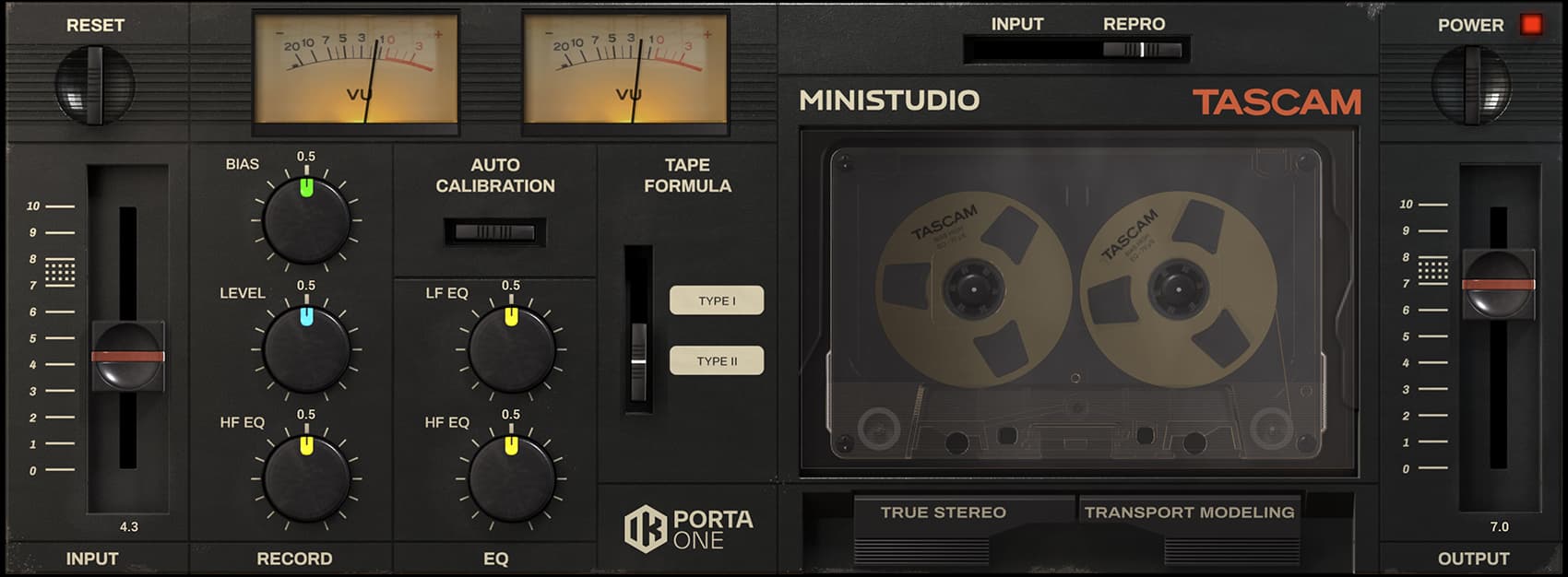Click the REPRO label
Screen dimensions: 1568x577
(1134, 24)
